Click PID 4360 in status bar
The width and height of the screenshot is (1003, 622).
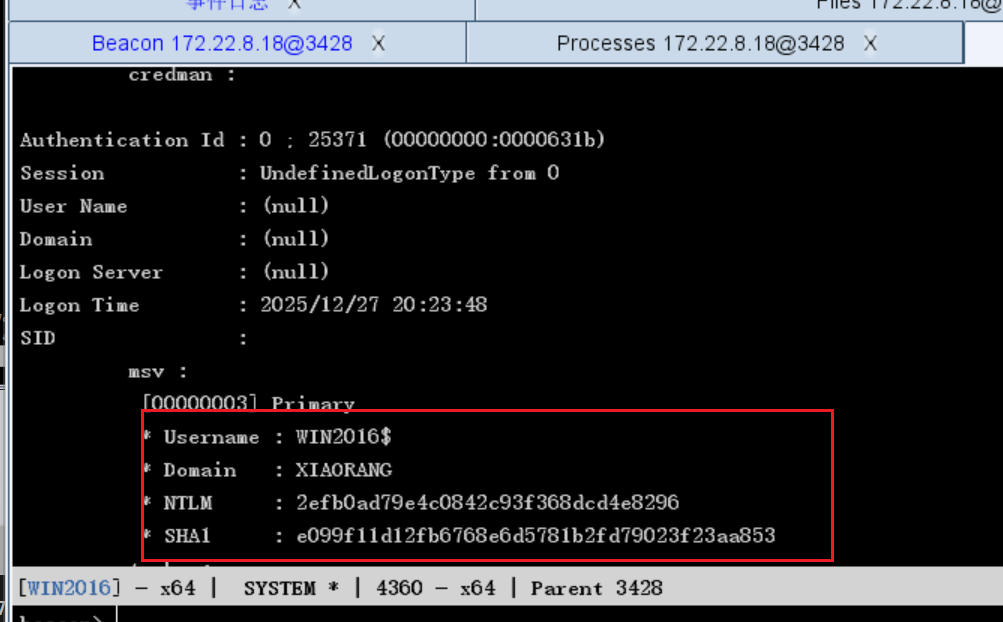pyautogui.click(x=399, y=588)
